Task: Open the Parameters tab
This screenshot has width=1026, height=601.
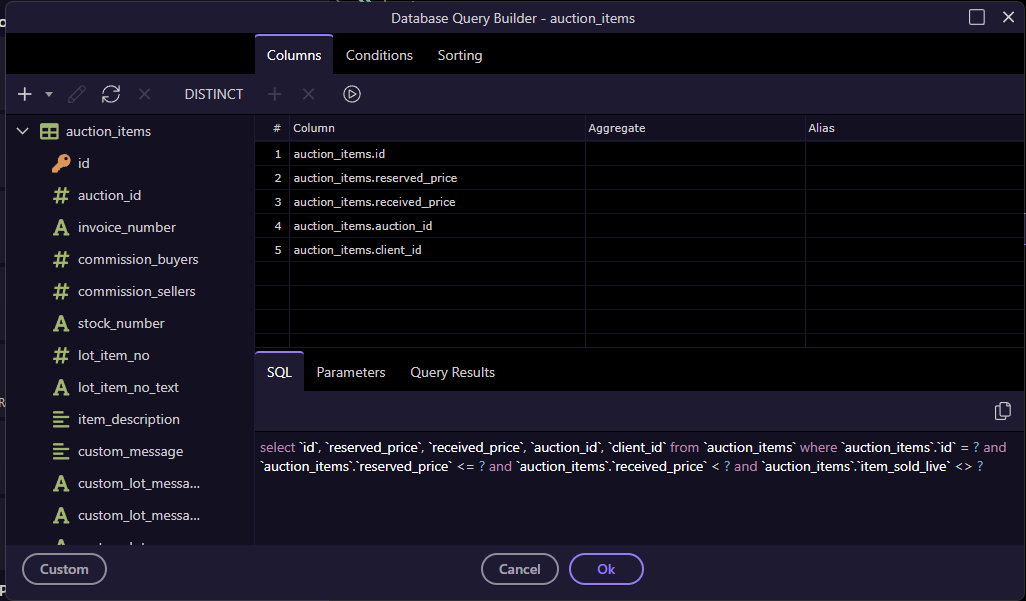Action: click(350, 372)
